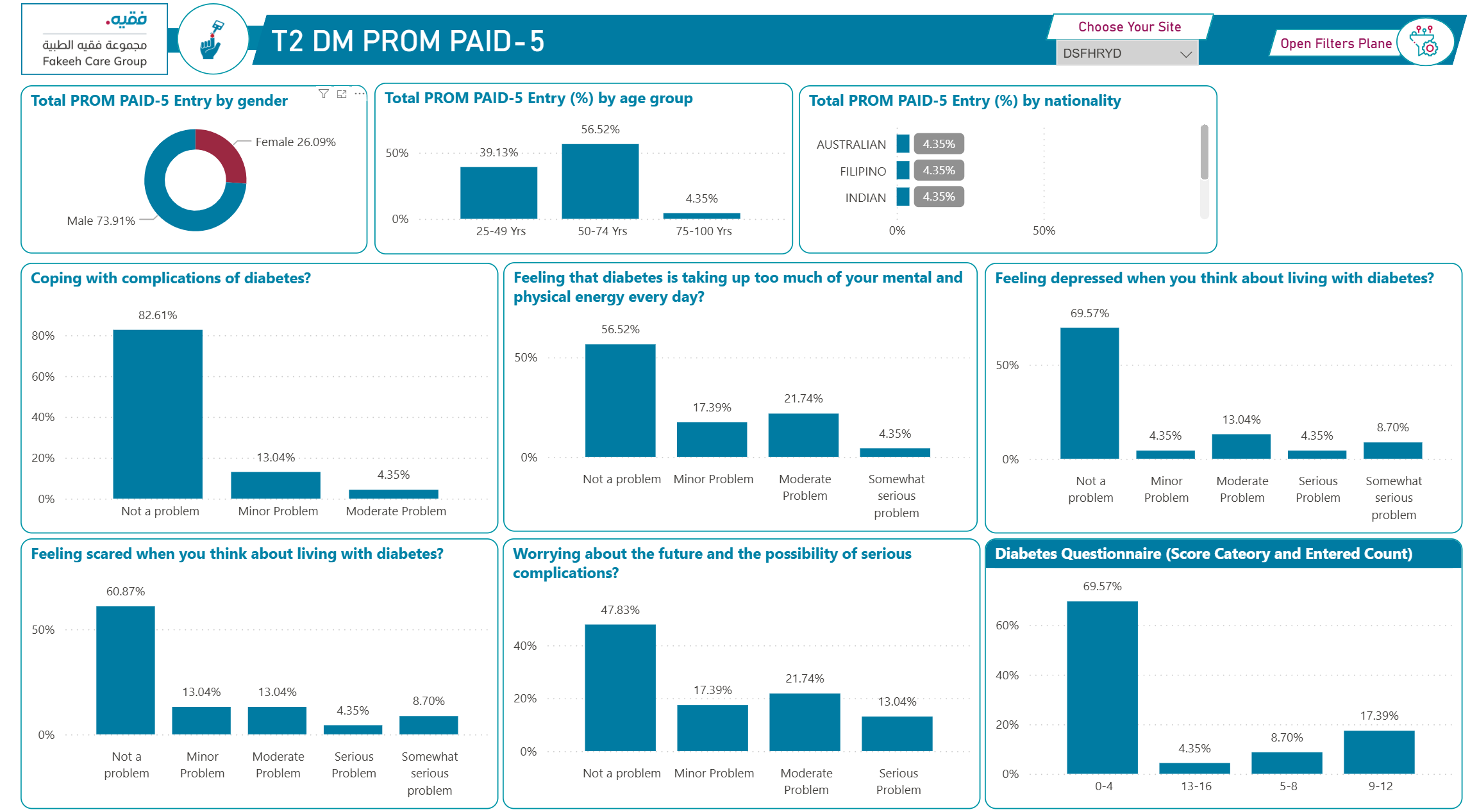Click the blood glucose finger-prick icon
This screenshot has height=812, width=1470.
[212, 40]
